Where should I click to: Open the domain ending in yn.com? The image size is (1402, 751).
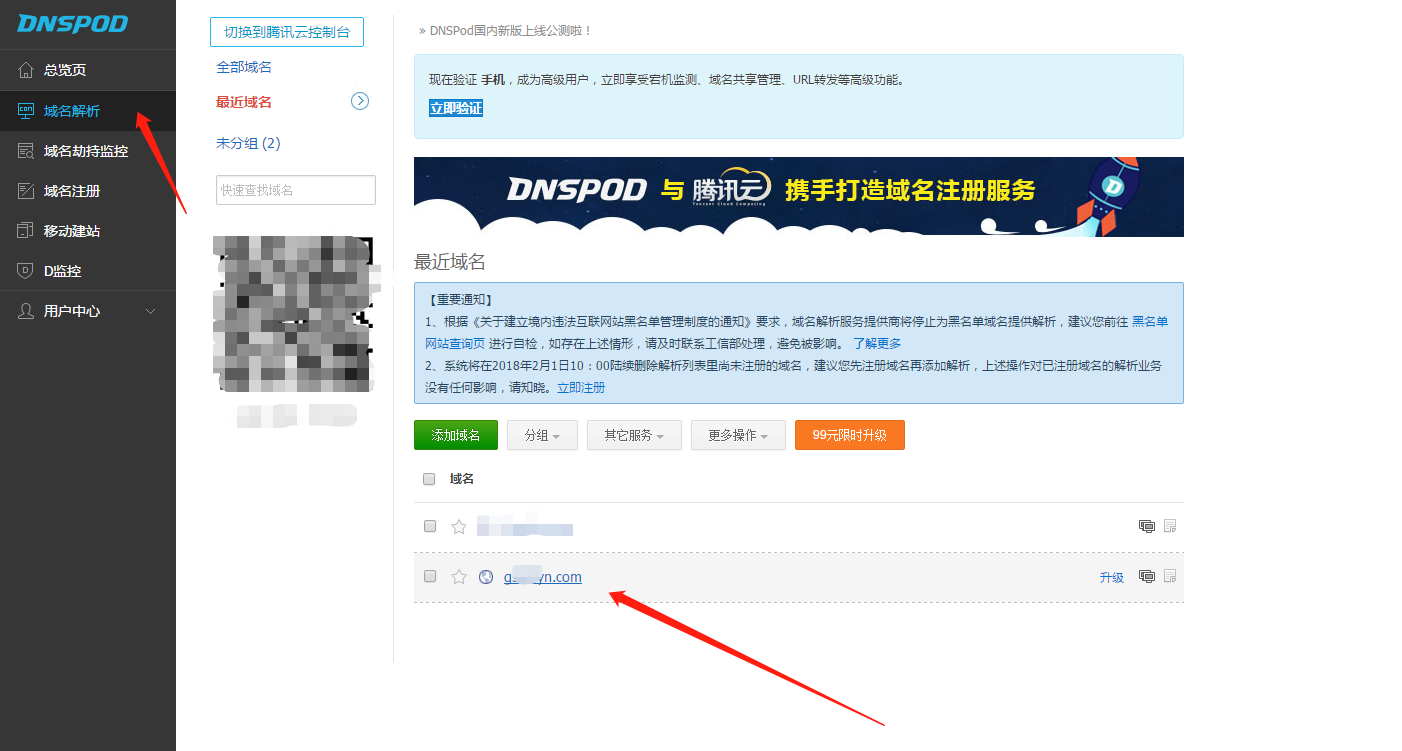click(x=543, y=577)
